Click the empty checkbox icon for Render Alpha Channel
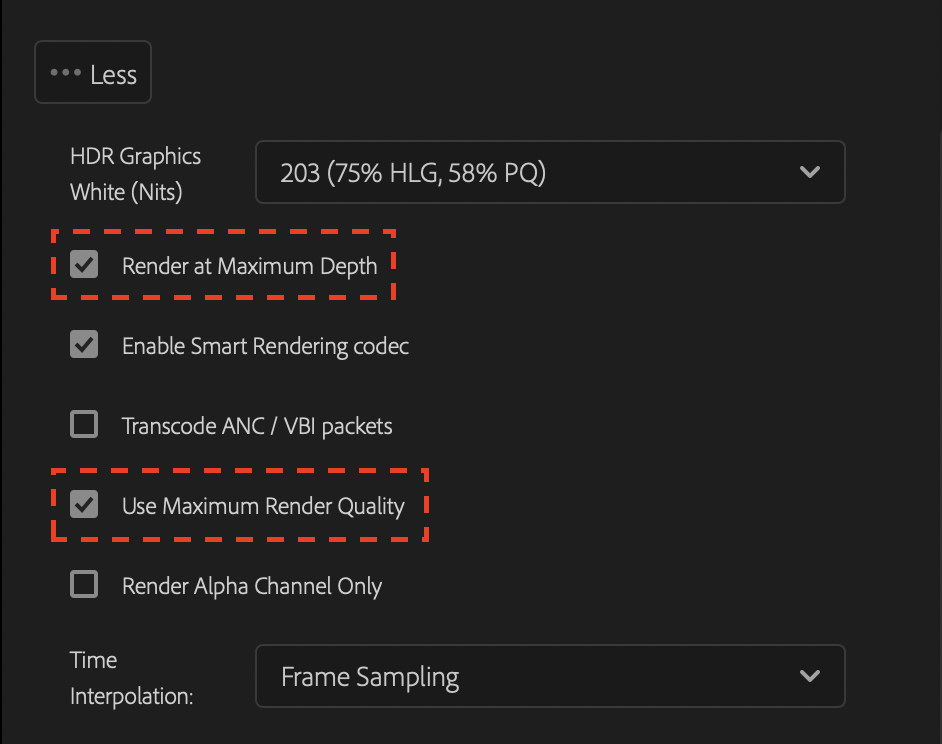This screenshot has width=942, height=744. pos(84,584)
